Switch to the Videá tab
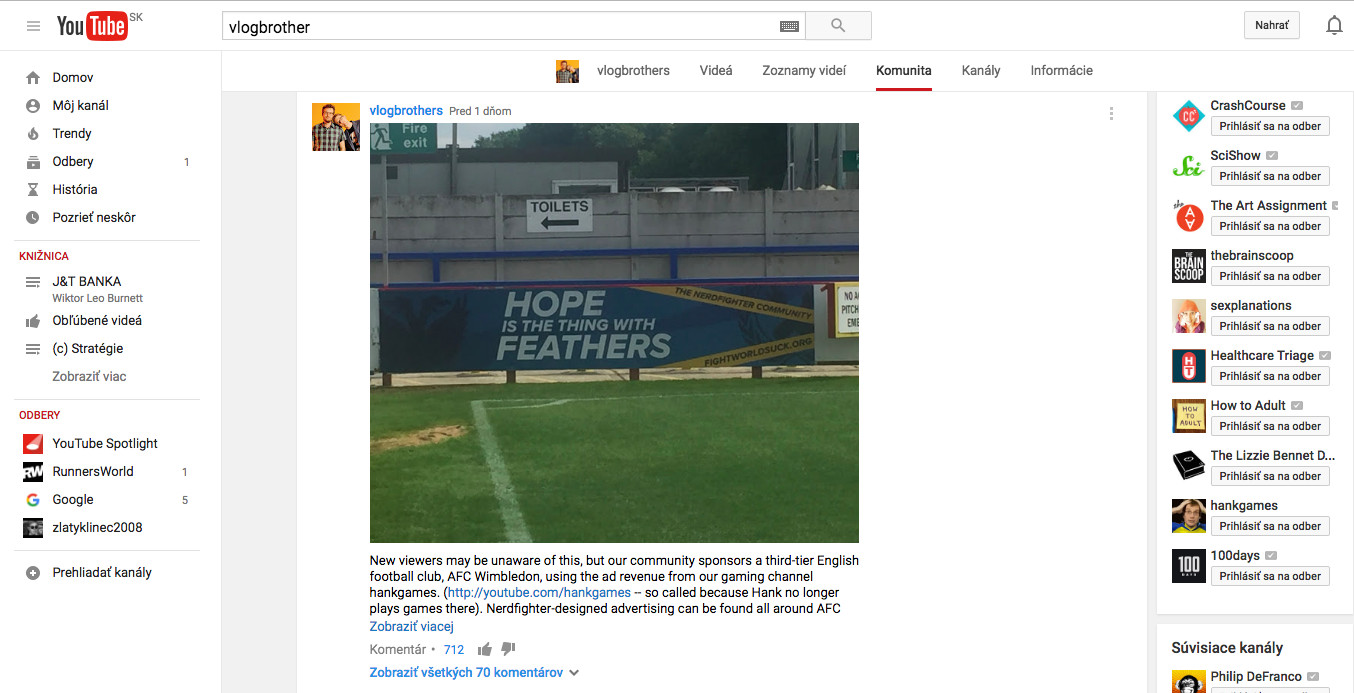1354x693 pixels. click(x=716, y=71)
